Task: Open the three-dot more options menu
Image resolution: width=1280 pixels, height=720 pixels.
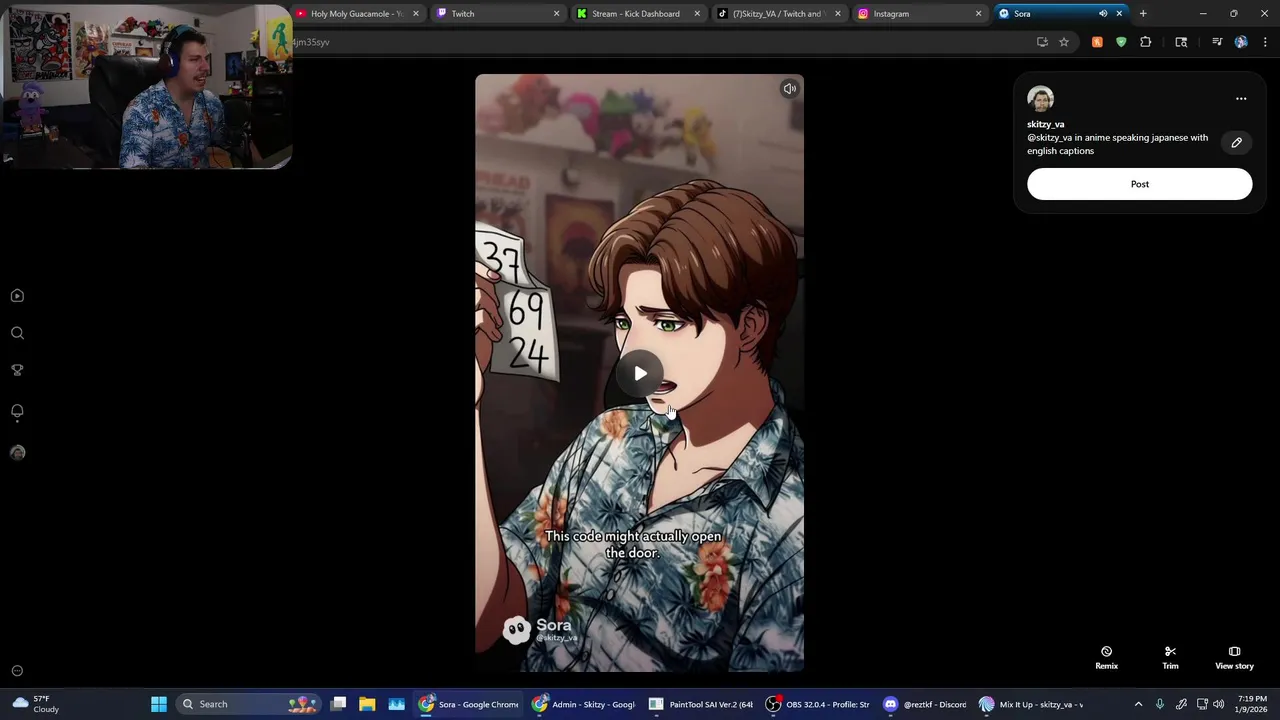Action: coord(1241,99)
